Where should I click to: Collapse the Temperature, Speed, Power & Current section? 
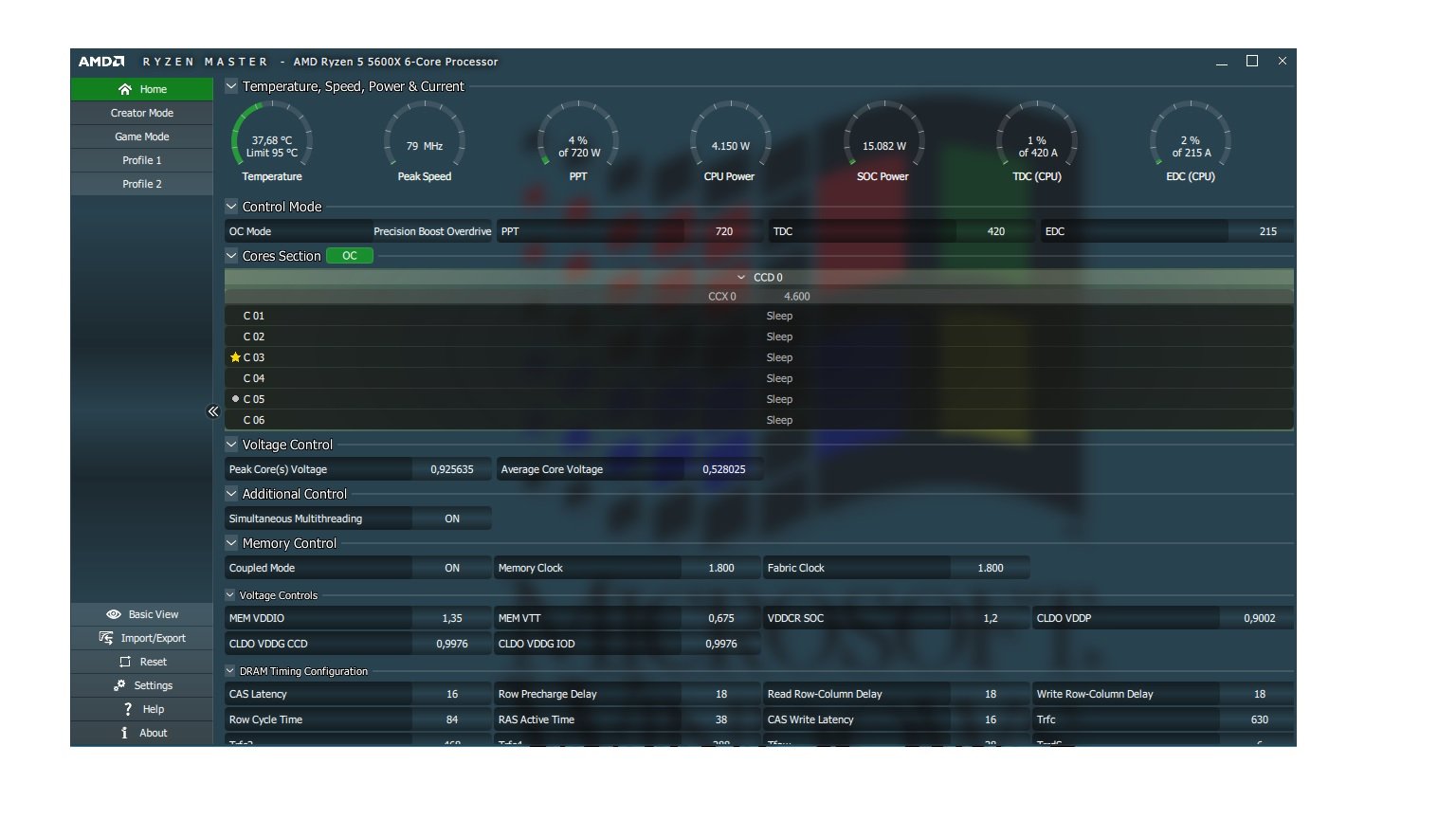tap(231, 86)
